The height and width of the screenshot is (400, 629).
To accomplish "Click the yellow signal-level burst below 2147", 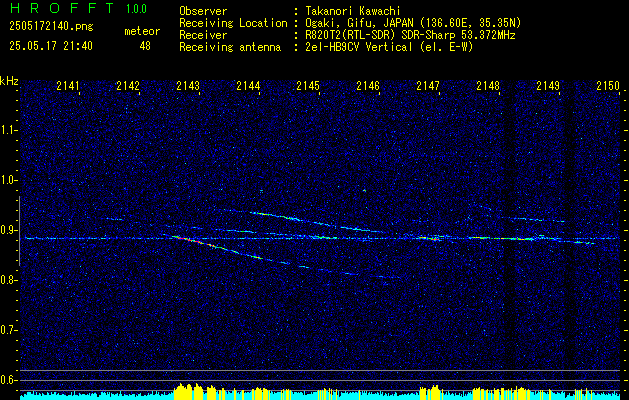I will pyautogui.click(x=430, y=392).
